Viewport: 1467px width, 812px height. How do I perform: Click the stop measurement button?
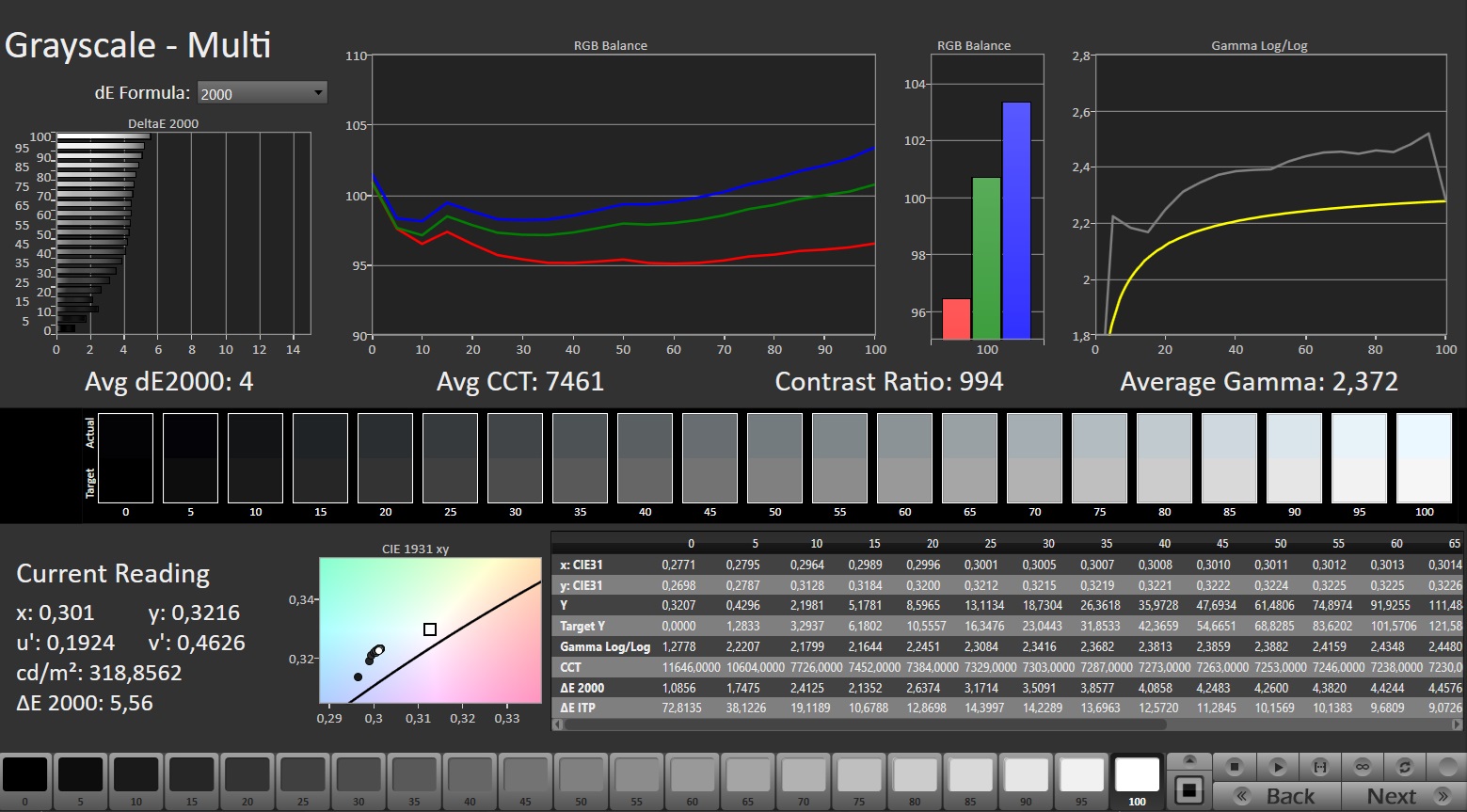pos(1236,767)
